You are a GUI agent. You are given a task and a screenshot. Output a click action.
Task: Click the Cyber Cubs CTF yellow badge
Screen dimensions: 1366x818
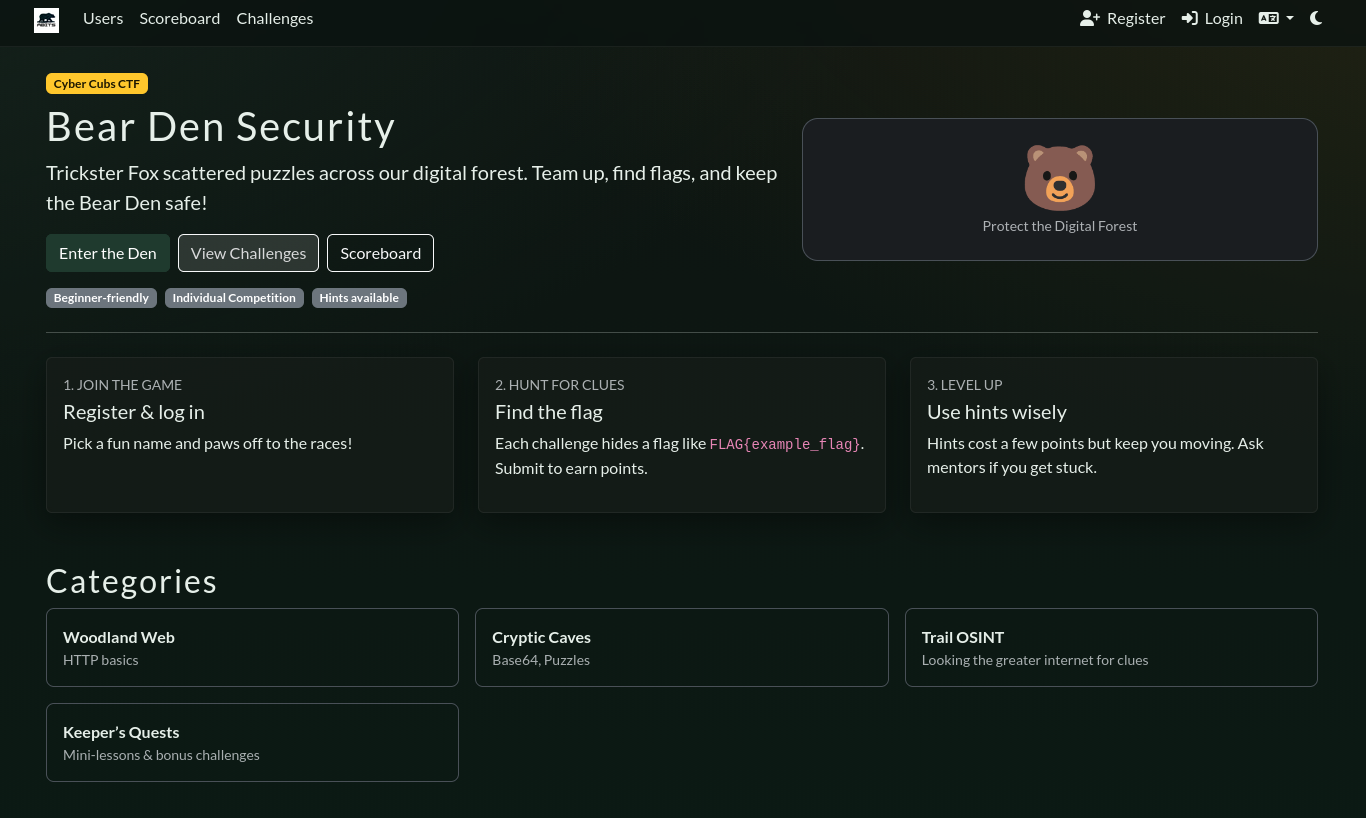coord(97,84)
